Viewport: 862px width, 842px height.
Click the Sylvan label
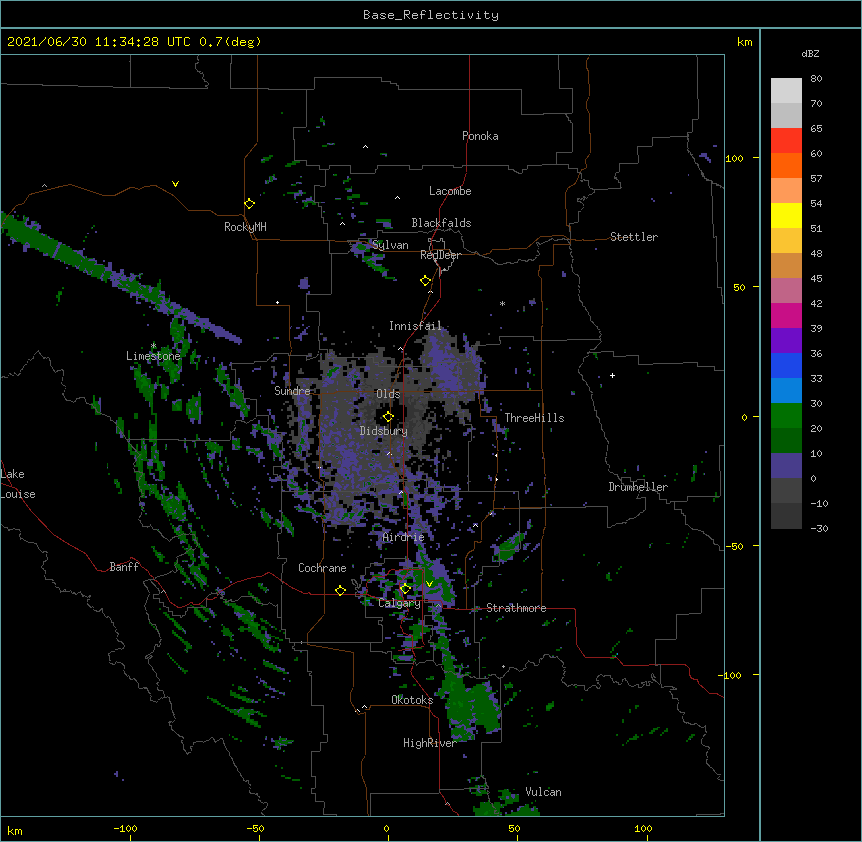tap(390, 245)
